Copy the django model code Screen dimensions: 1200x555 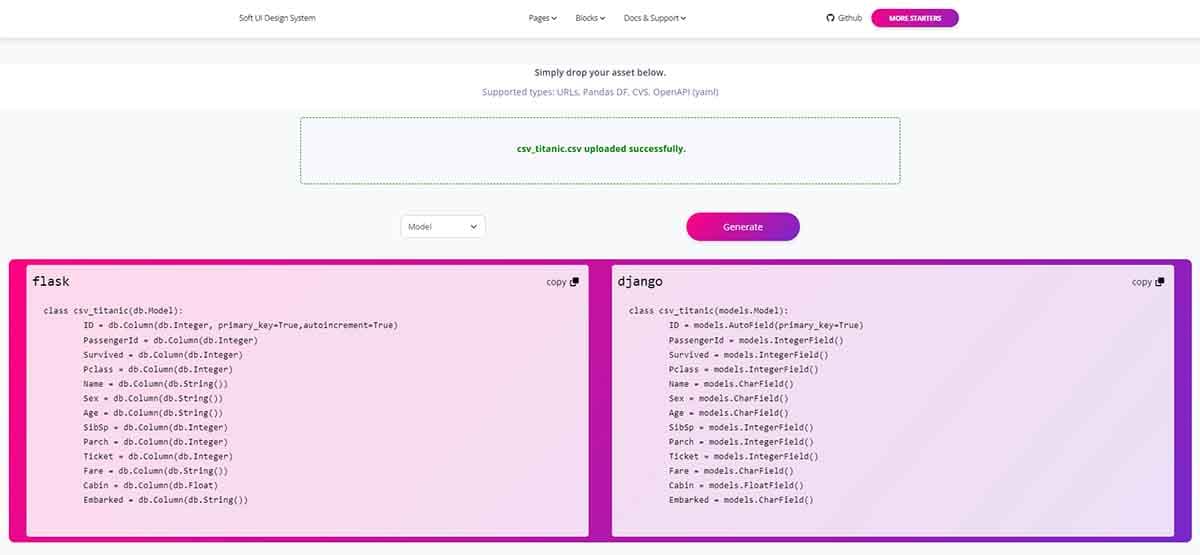1147,282
